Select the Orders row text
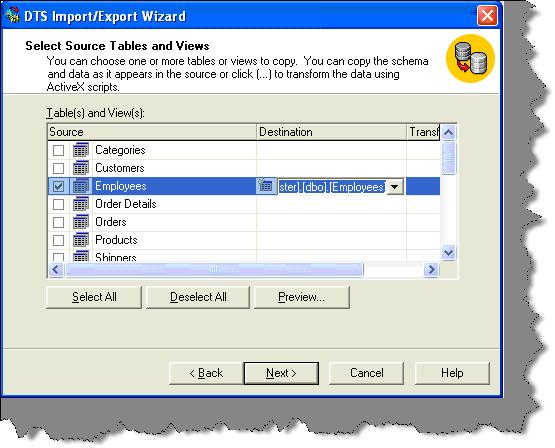This screenshot has height=448, width=555. (111, 222)
